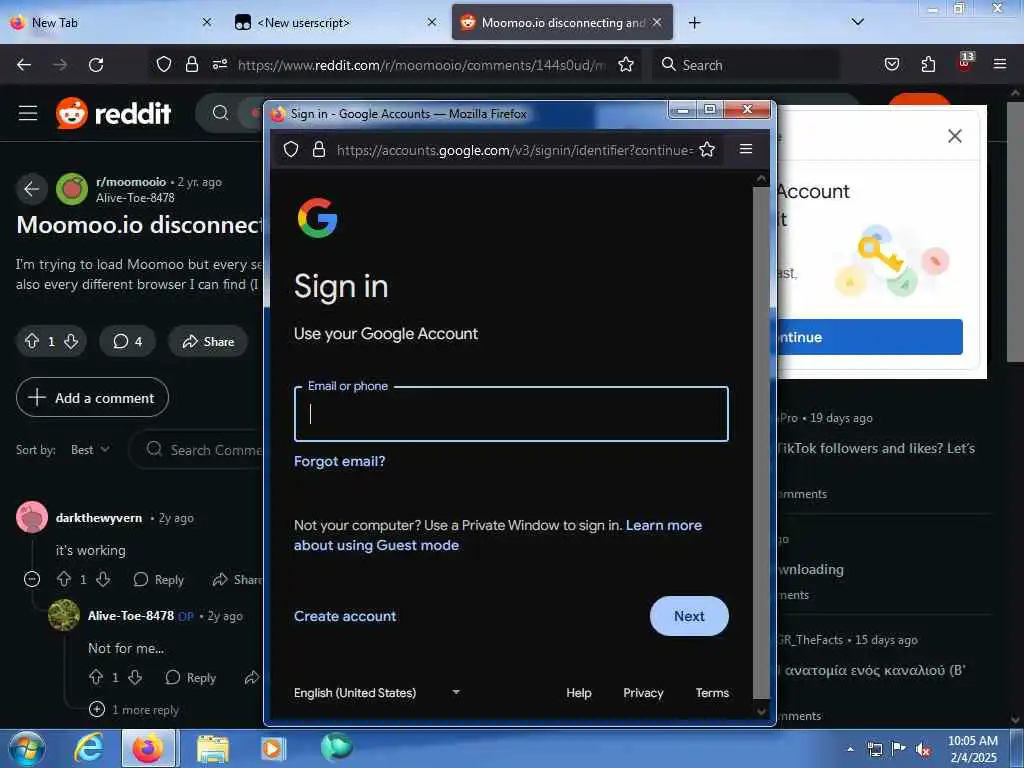1024x768 pixels.
Task: Reply to darkthewyvern's comment
Action: tap(159, 579)
